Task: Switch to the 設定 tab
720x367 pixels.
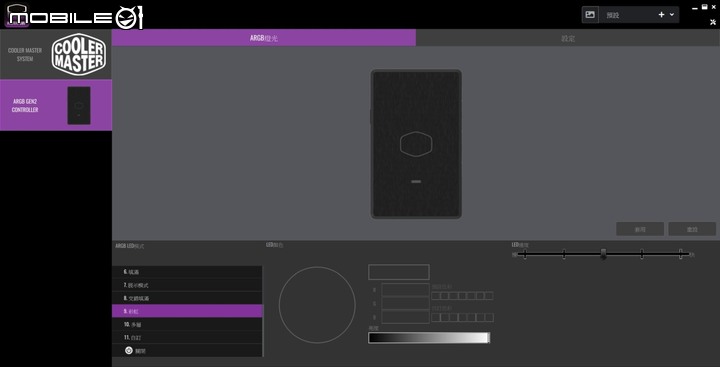Action: pyautogui.click(x=568, y=38)
